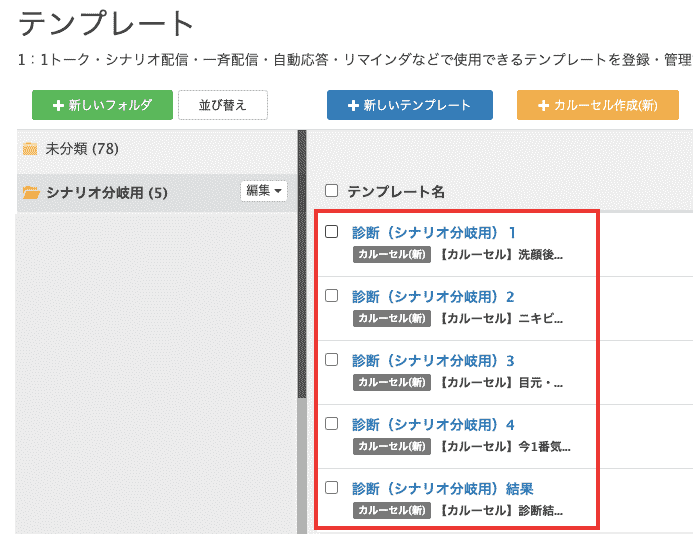Open template 診断（シナリオ分岐用）結果
The height and width of the screenshot is (534, 693).
[x=442, y=489]
